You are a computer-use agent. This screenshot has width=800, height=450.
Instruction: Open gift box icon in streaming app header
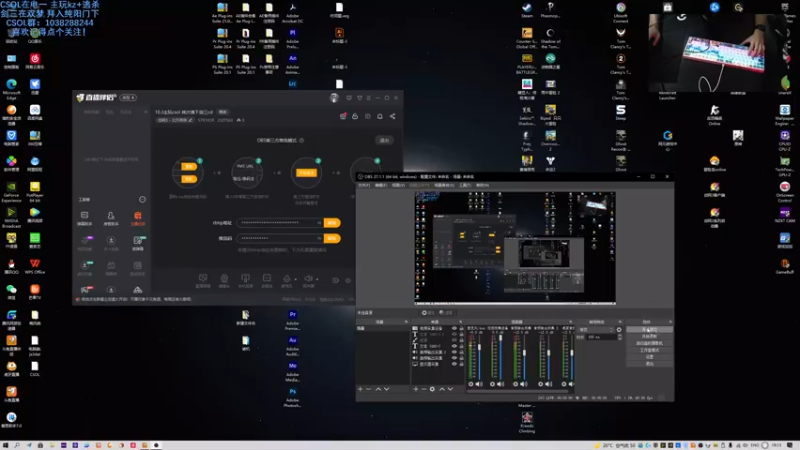click(343, 116)
